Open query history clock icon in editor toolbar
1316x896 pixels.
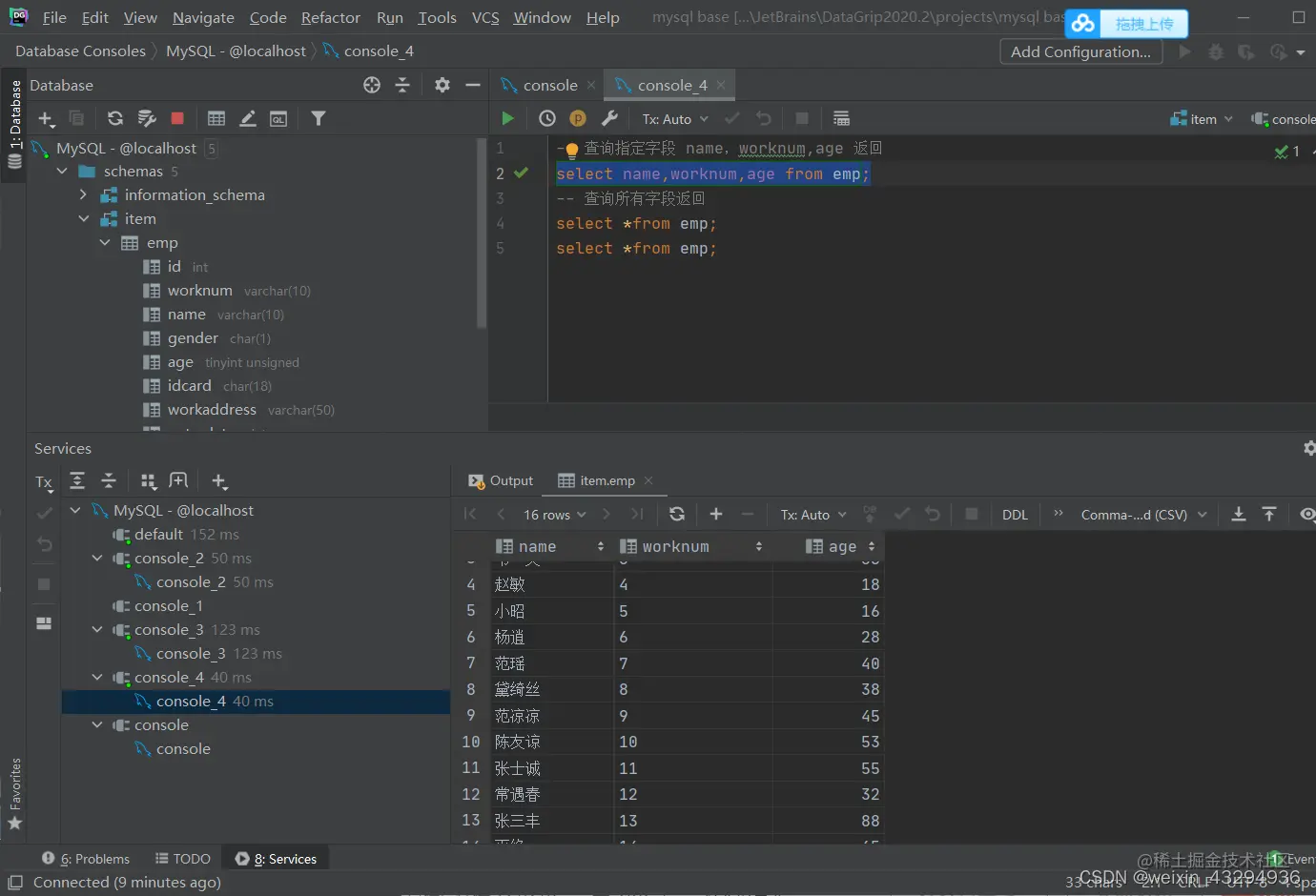coord(547,118)
